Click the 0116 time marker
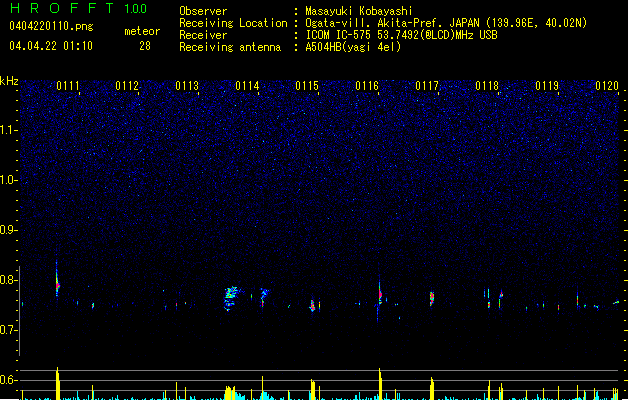This screenshot has width=629, height=400. [x=367, y=86]
